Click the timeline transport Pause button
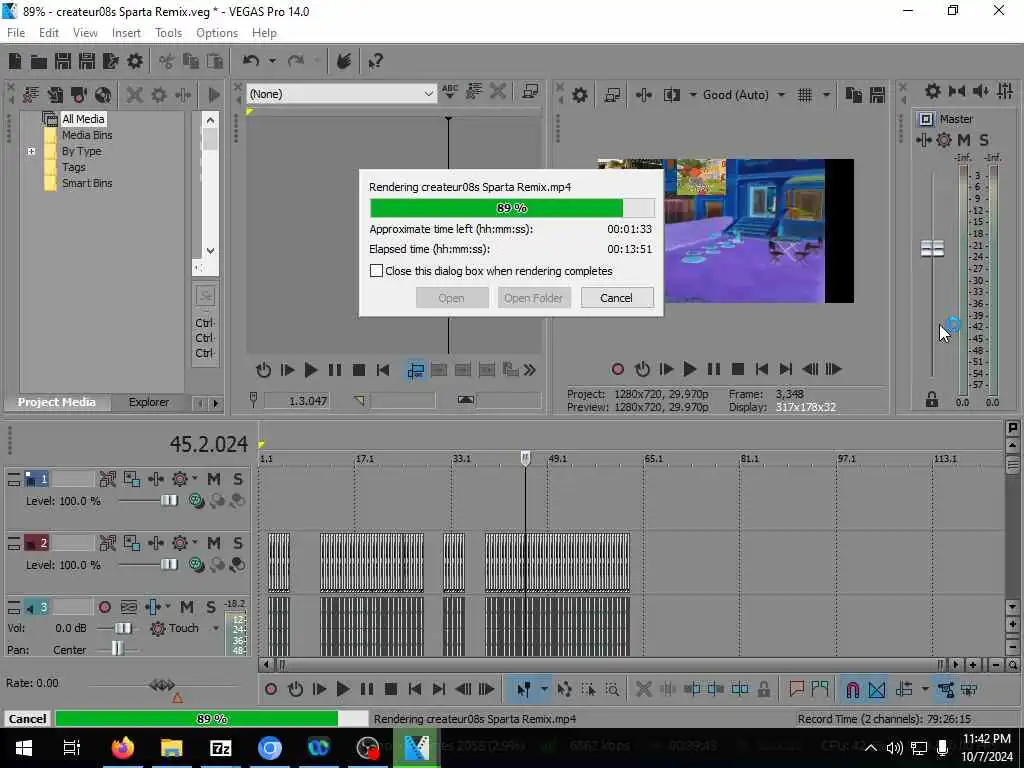The width and height of the screenshot is (1024, 768). pyautogui.click(x=367, y=689)
